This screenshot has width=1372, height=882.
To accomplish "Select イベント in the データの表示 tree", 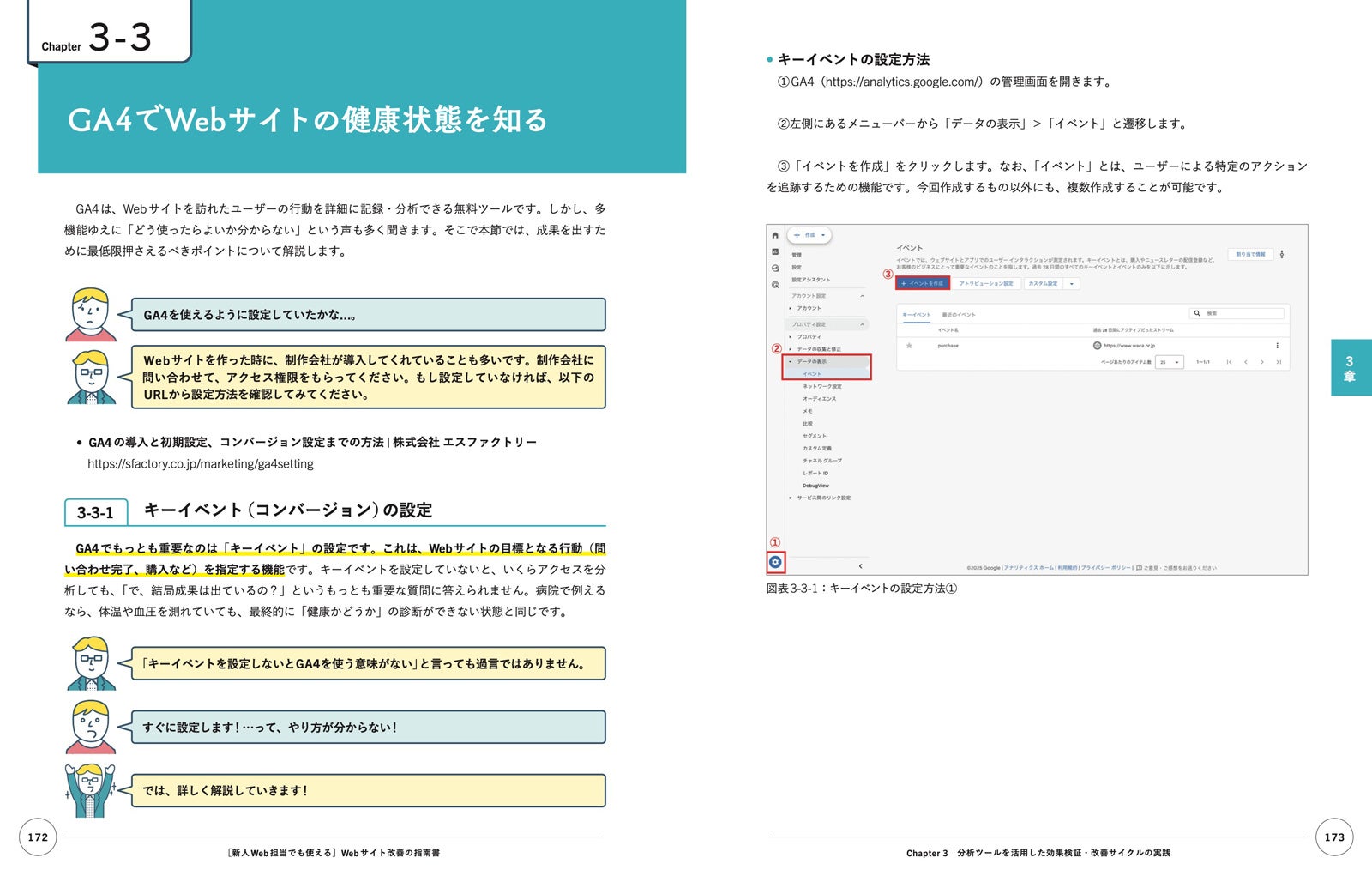I will tap(812, 374).
